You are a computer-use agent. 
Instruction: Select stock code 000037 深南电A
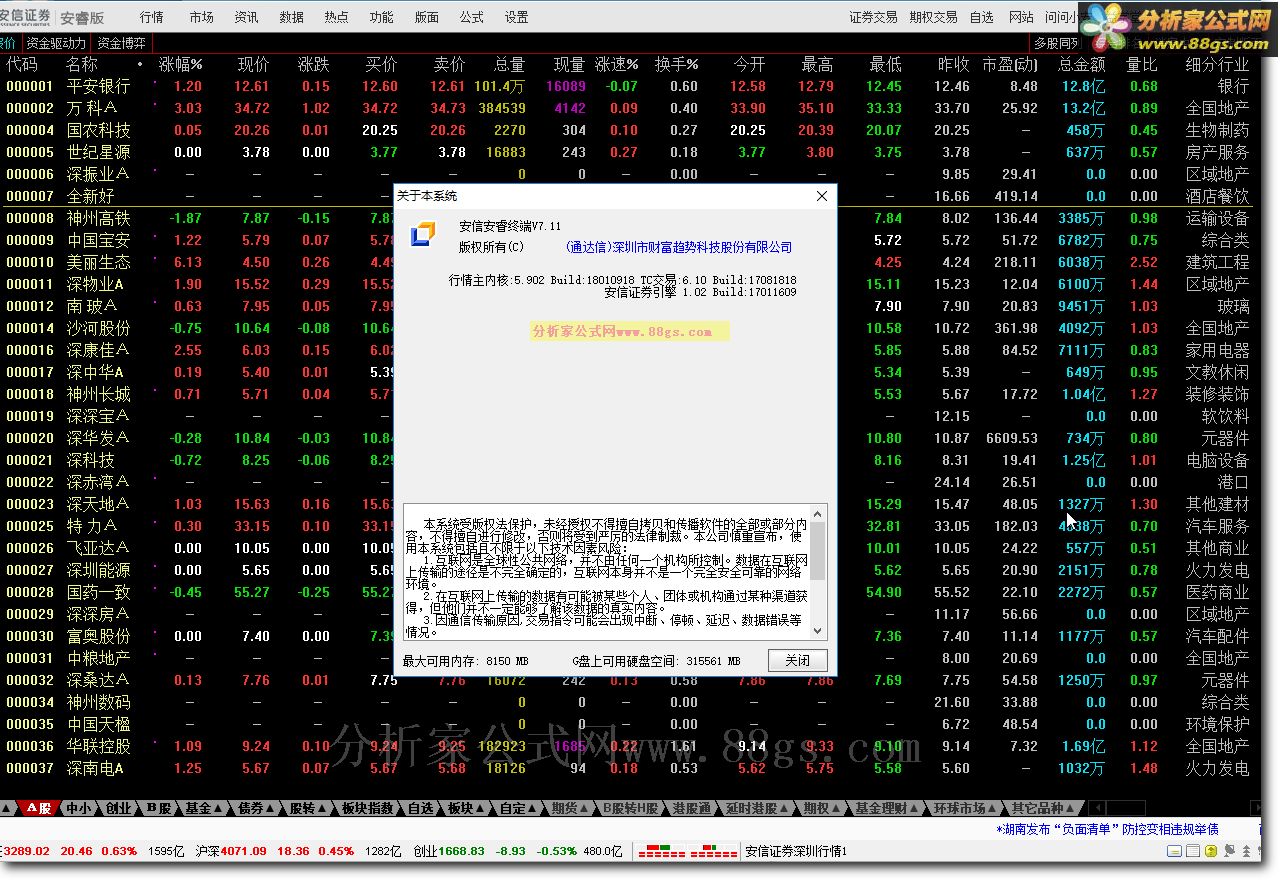[628, 768]
